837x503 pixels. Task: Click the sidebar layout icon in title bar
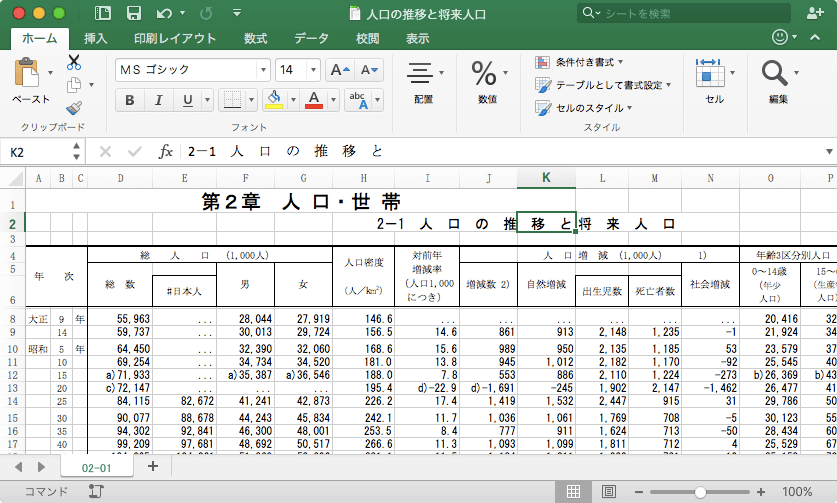(102, 13)
